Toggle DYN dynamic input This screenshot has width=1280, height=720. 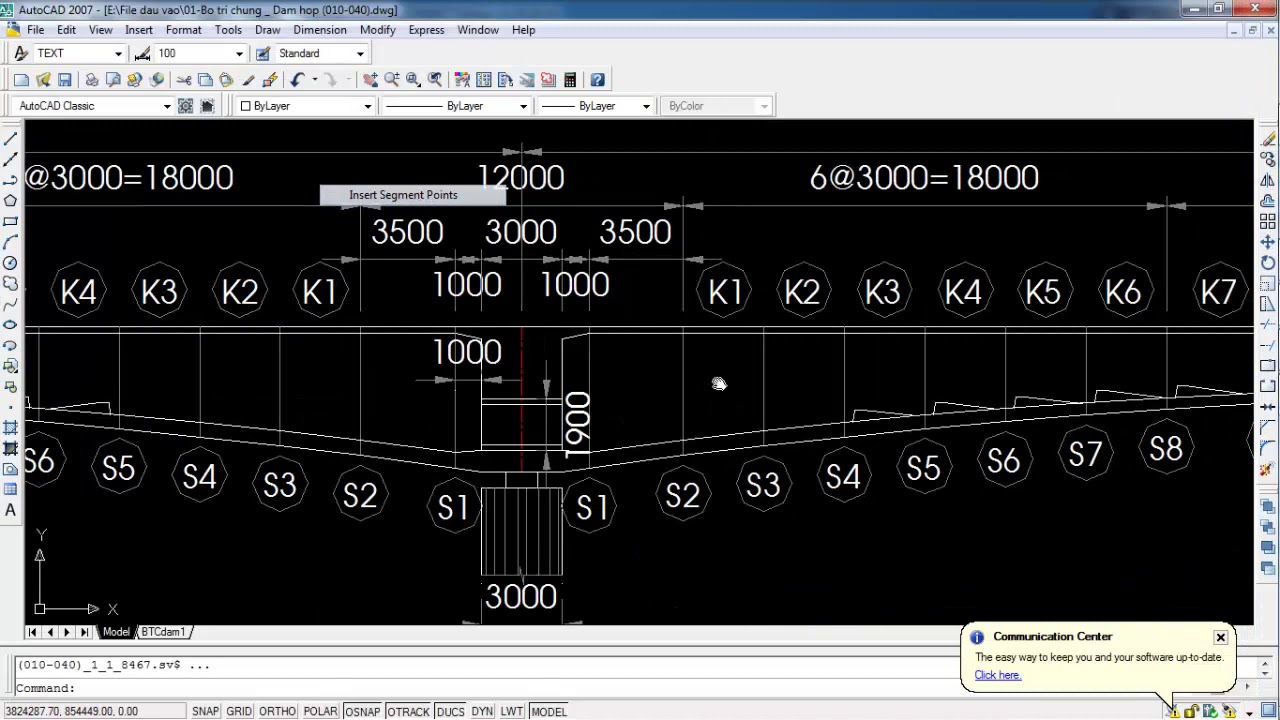click(x=482, y=711)
